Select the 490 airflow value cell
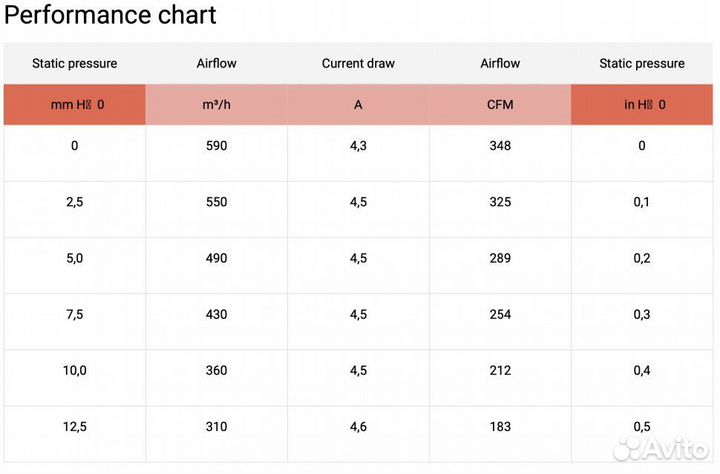The width and height of the screenshot is (720, 474). [x=216, y=258]
